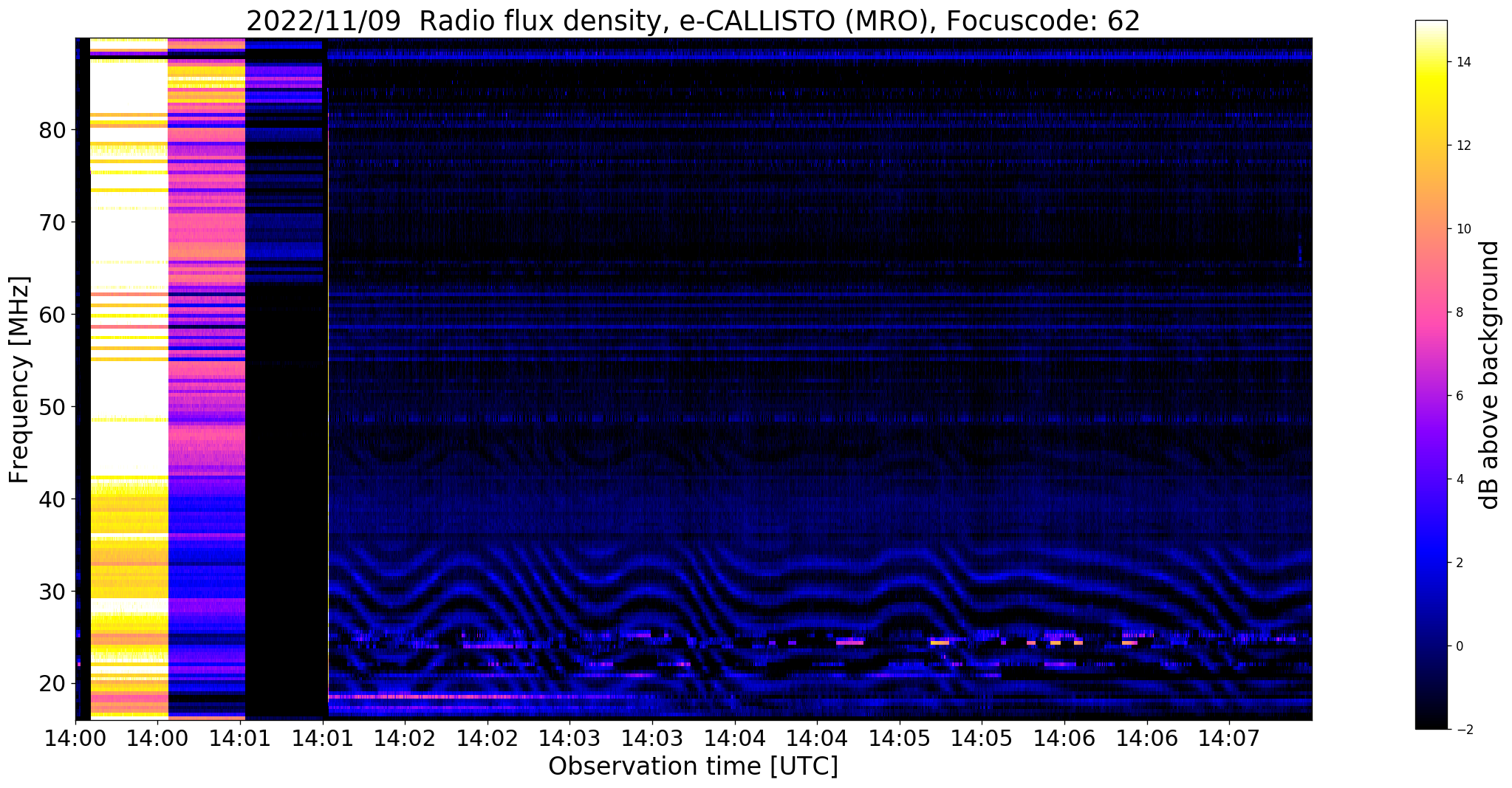Image resolution: width=1512 pixels, height=788 pixels.
Task: Click the 80 tick on frequency axis
Action: tap(52, 131)
